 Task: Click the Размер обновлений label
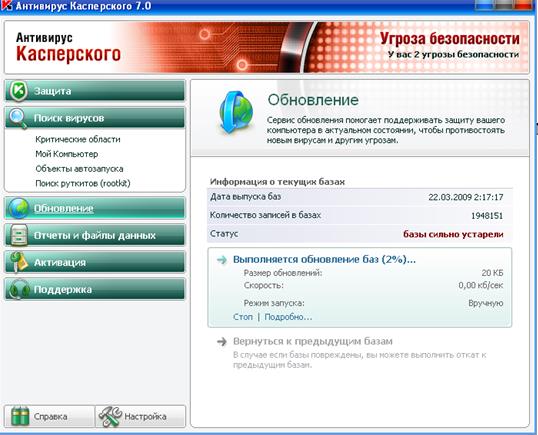[283, 273]
